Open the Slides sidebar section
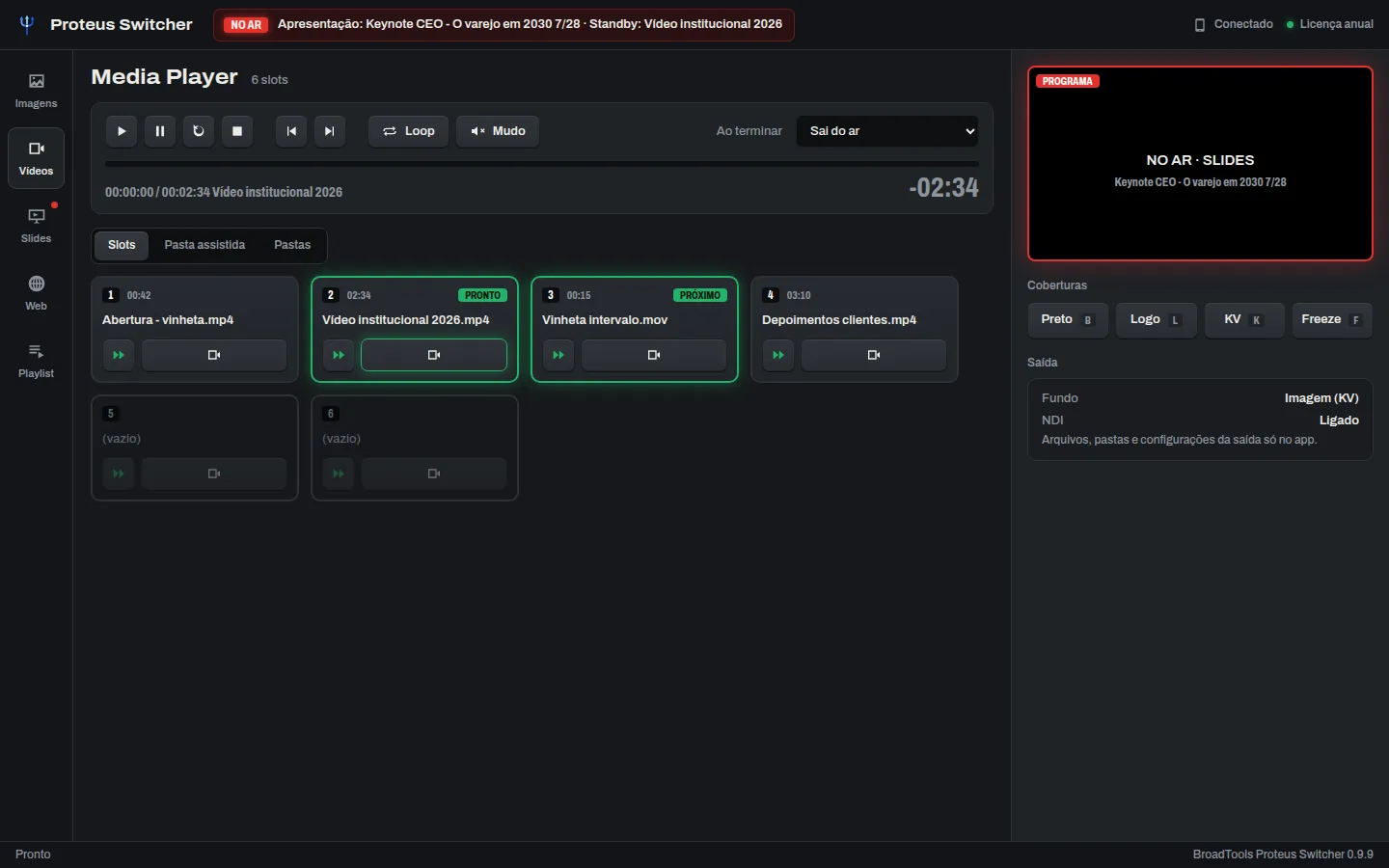Screen dimensions: 1389x868 pyautogui.click(x=36, y=226)
